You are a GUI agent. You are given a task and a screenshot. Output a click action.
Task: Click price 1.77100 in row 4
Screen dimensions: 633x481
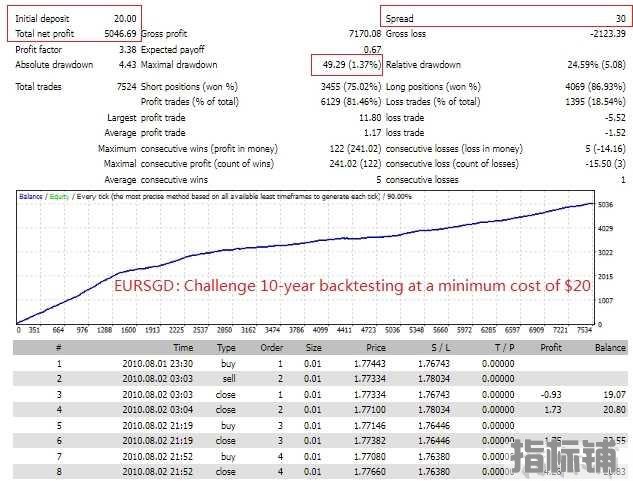[x=370, y=410]
